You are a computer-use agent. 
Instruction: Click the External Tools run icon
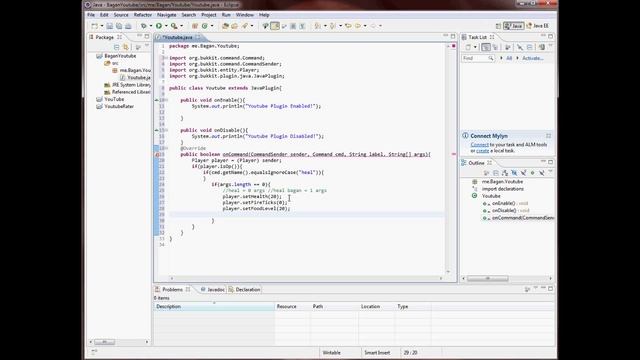(x=174, y=26)
